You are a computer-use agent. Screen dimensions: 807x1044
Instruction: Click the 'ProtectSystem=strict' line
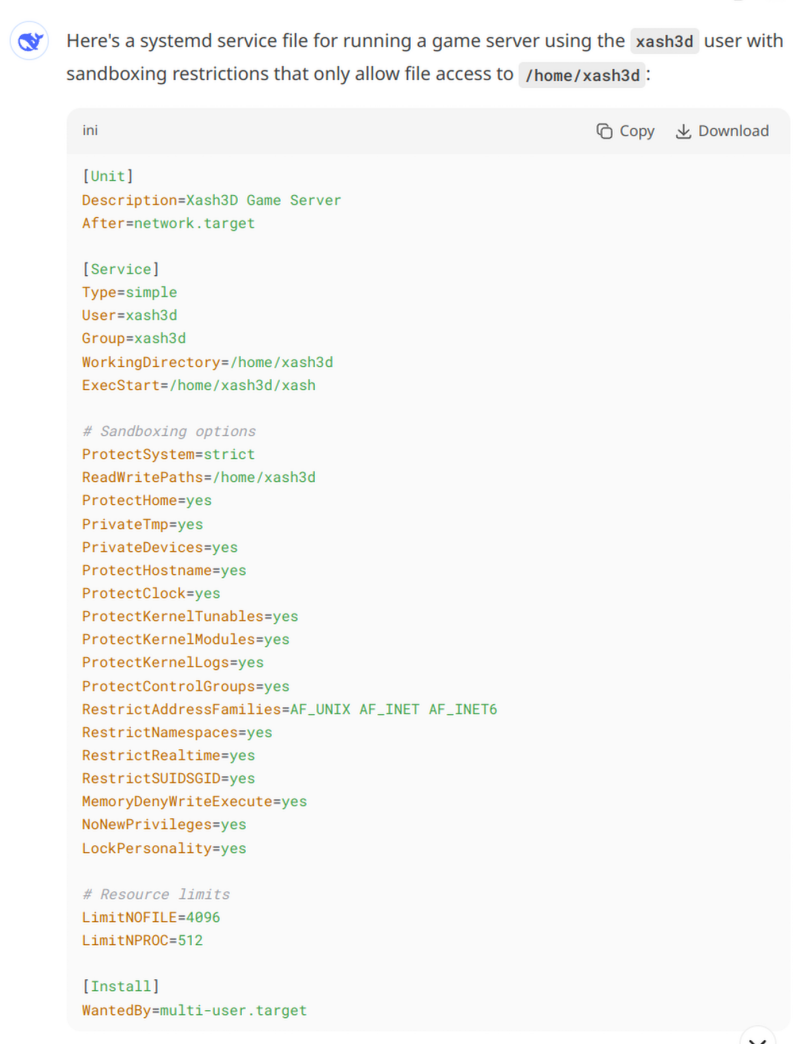(x=168, y=455)
